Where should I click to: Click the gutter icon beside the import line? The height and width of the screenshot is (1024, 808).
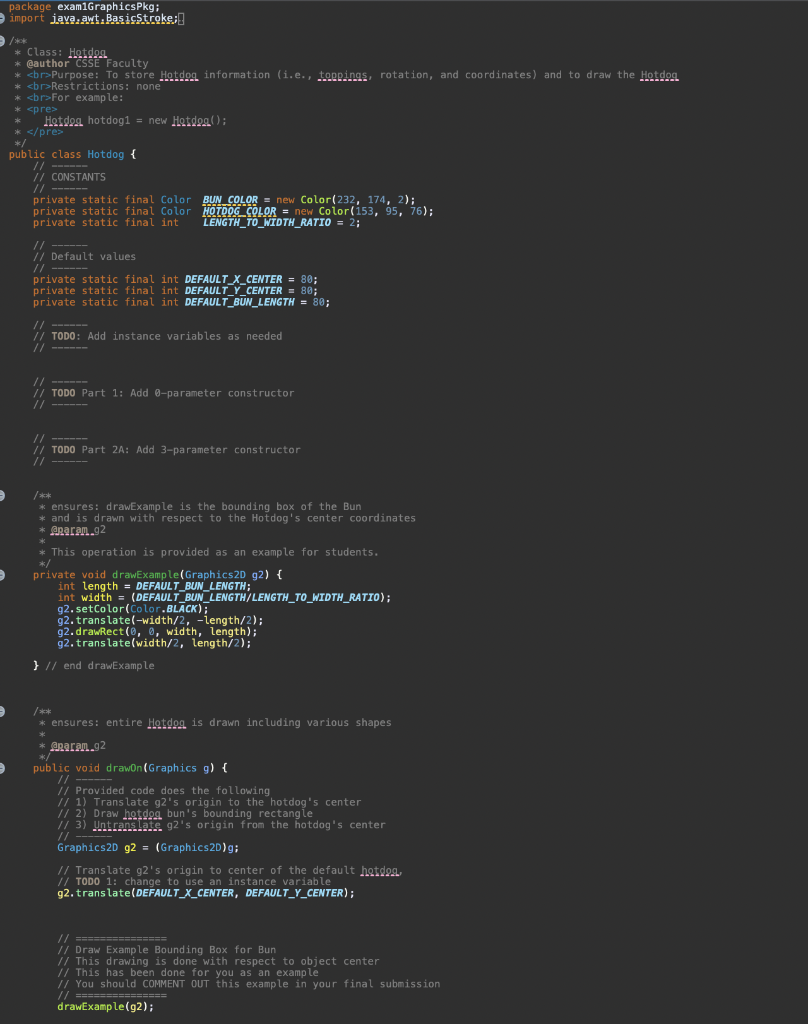coord(5,17)
